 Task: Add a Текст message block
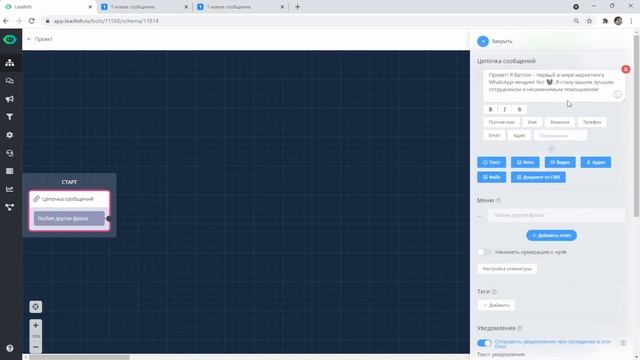click(491, 162)
